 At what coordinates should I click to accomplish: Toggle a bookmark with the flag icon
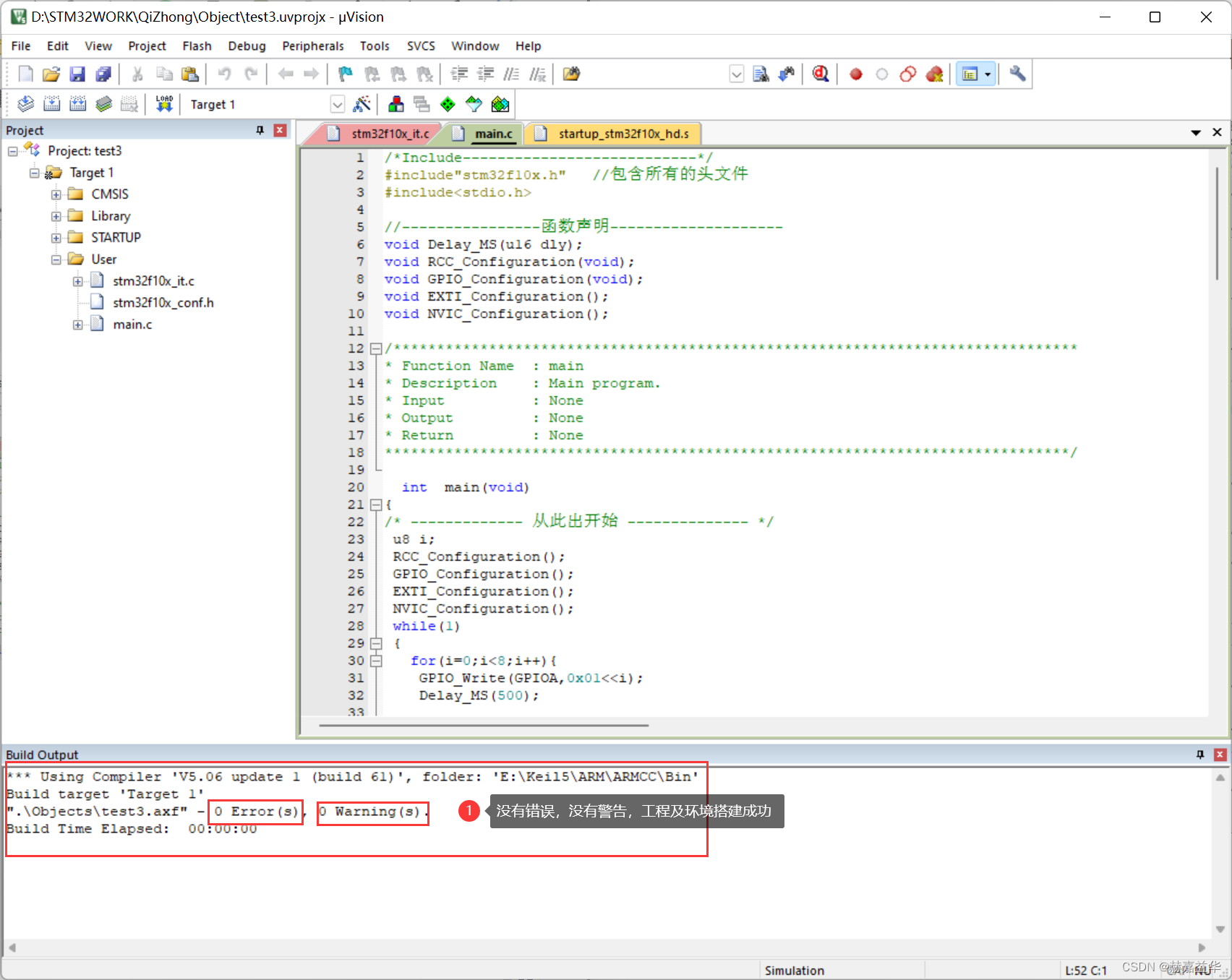346,74
